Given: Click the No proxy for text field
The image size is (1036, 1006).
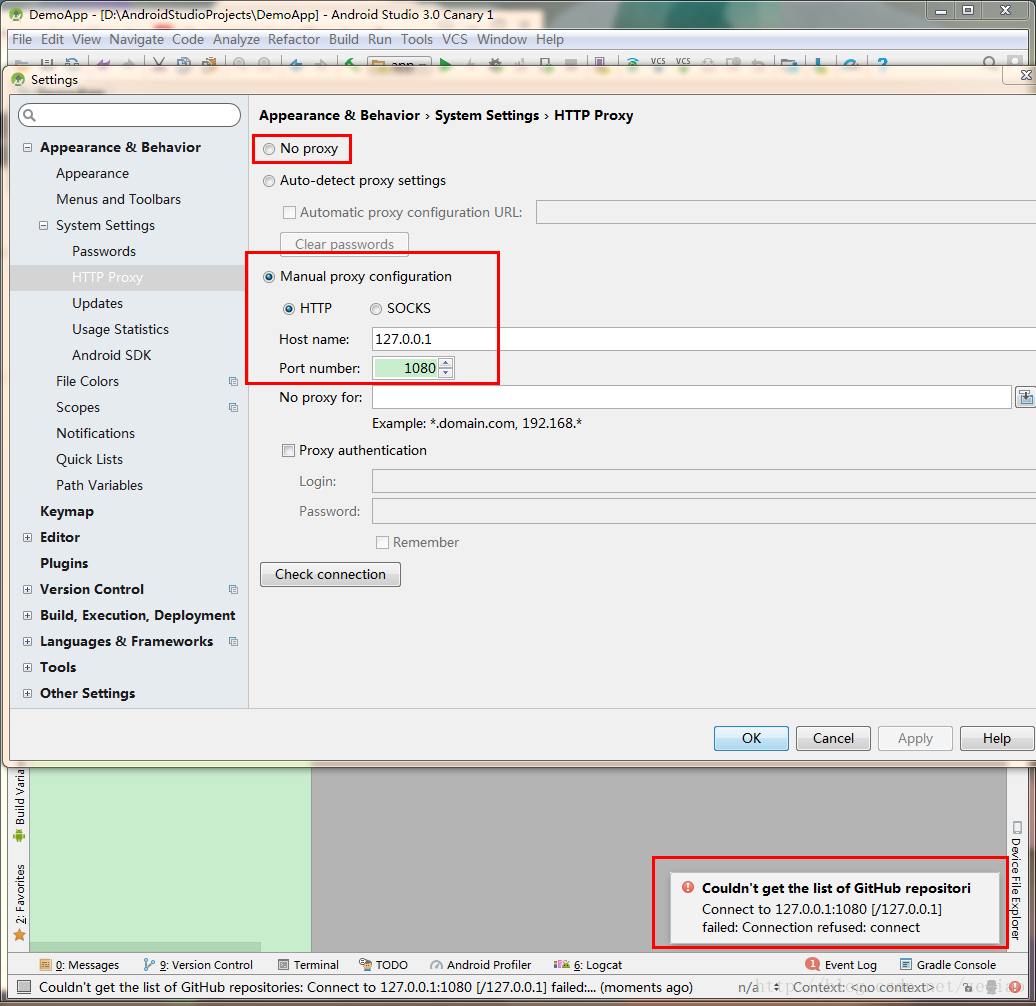Looking at the screenshot, I should tap(692, 398).
